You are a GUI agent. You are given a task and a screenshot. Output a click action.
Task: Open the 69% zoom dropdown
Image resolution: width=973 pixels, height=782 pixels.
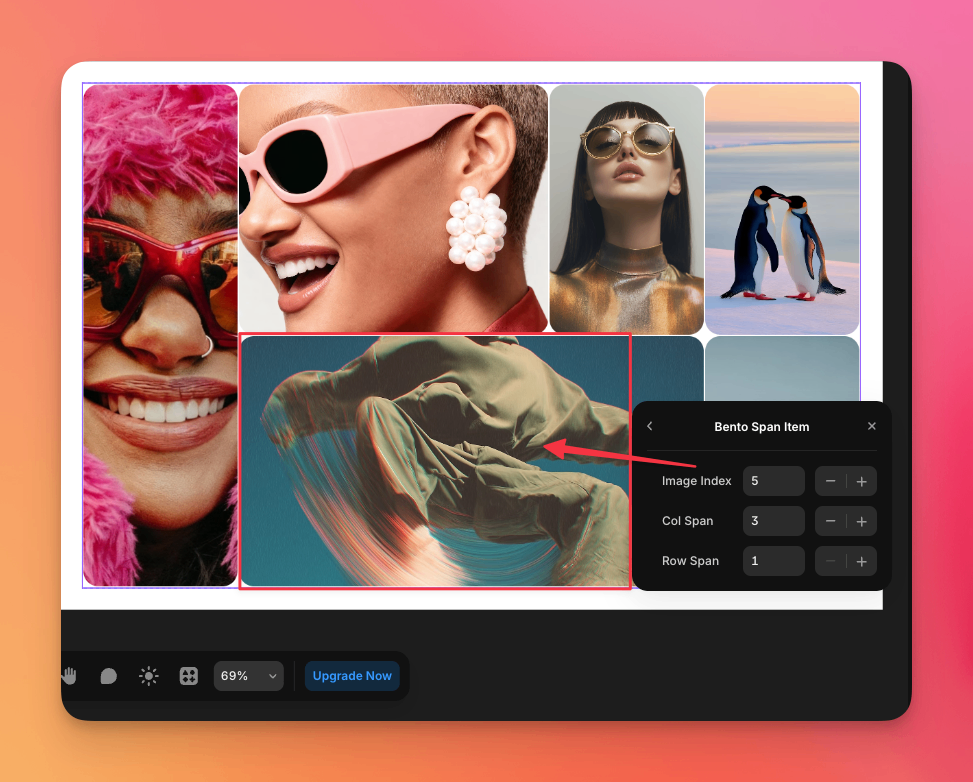click(x=248, y=676)
